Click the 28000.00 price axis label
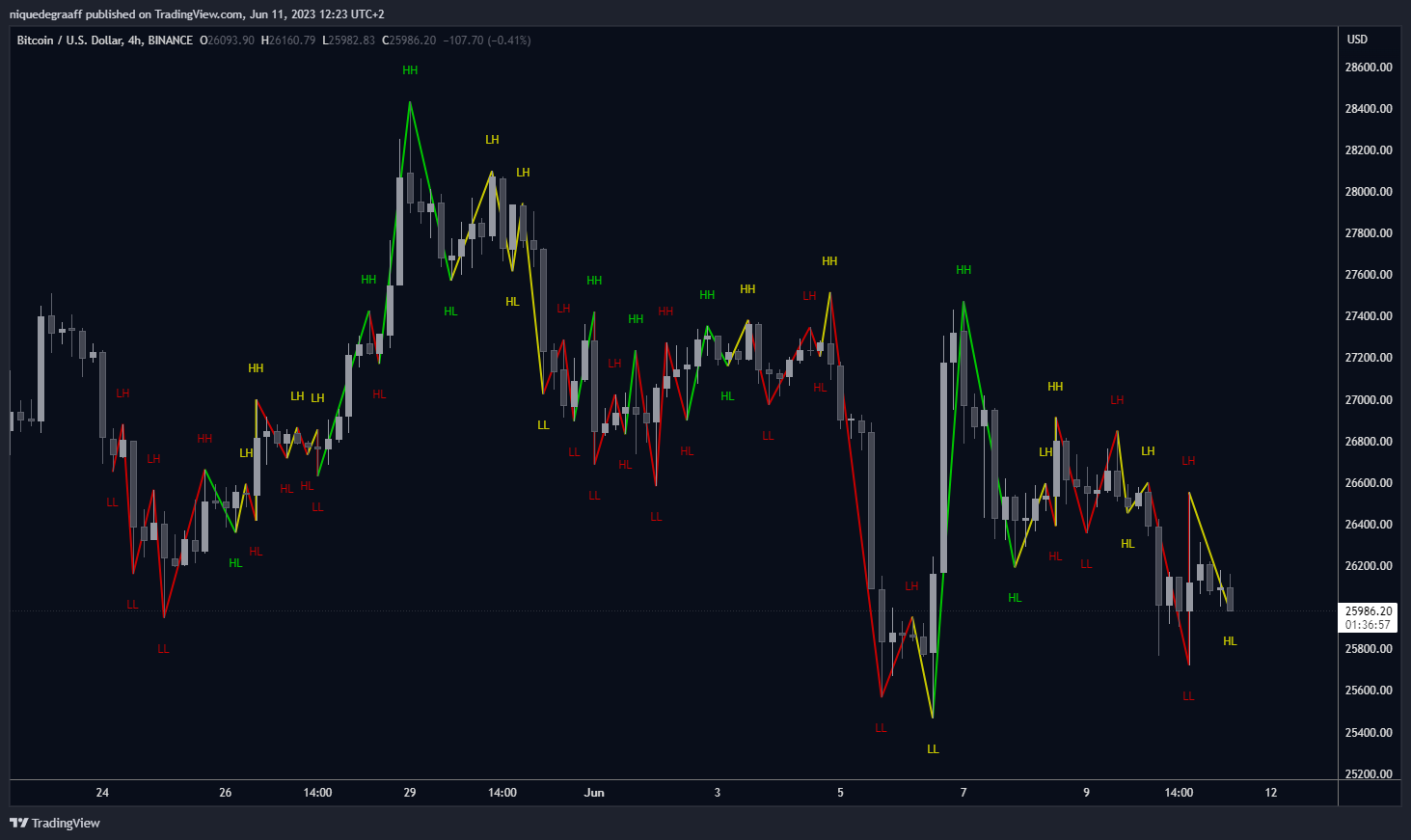 click(x=1369, y=192)
